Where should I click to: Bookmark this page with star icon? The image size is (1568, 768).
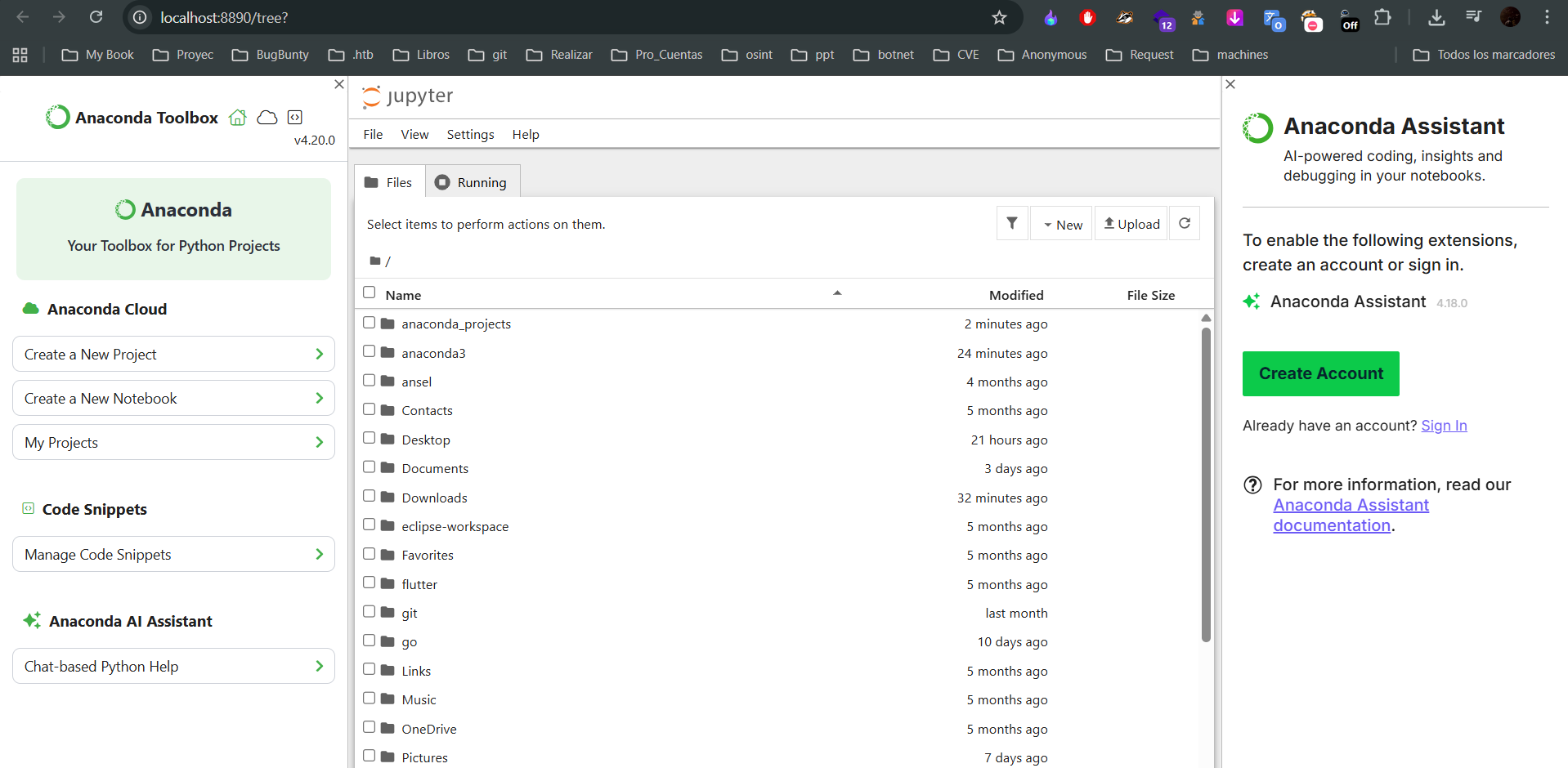(x=999, y=17)
